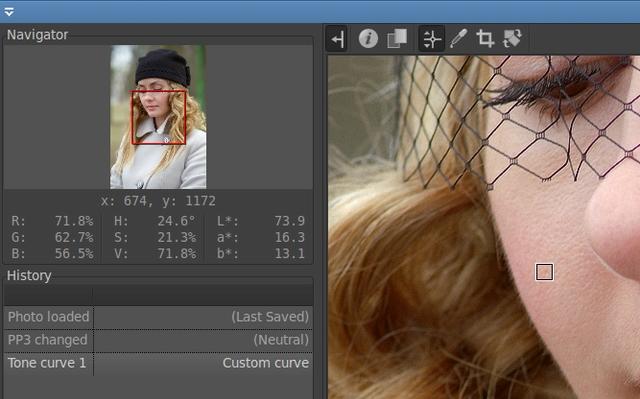Click the a*: 16.3 readout
Viewport: 640px width, 399px height.
[x=260, y=237]
